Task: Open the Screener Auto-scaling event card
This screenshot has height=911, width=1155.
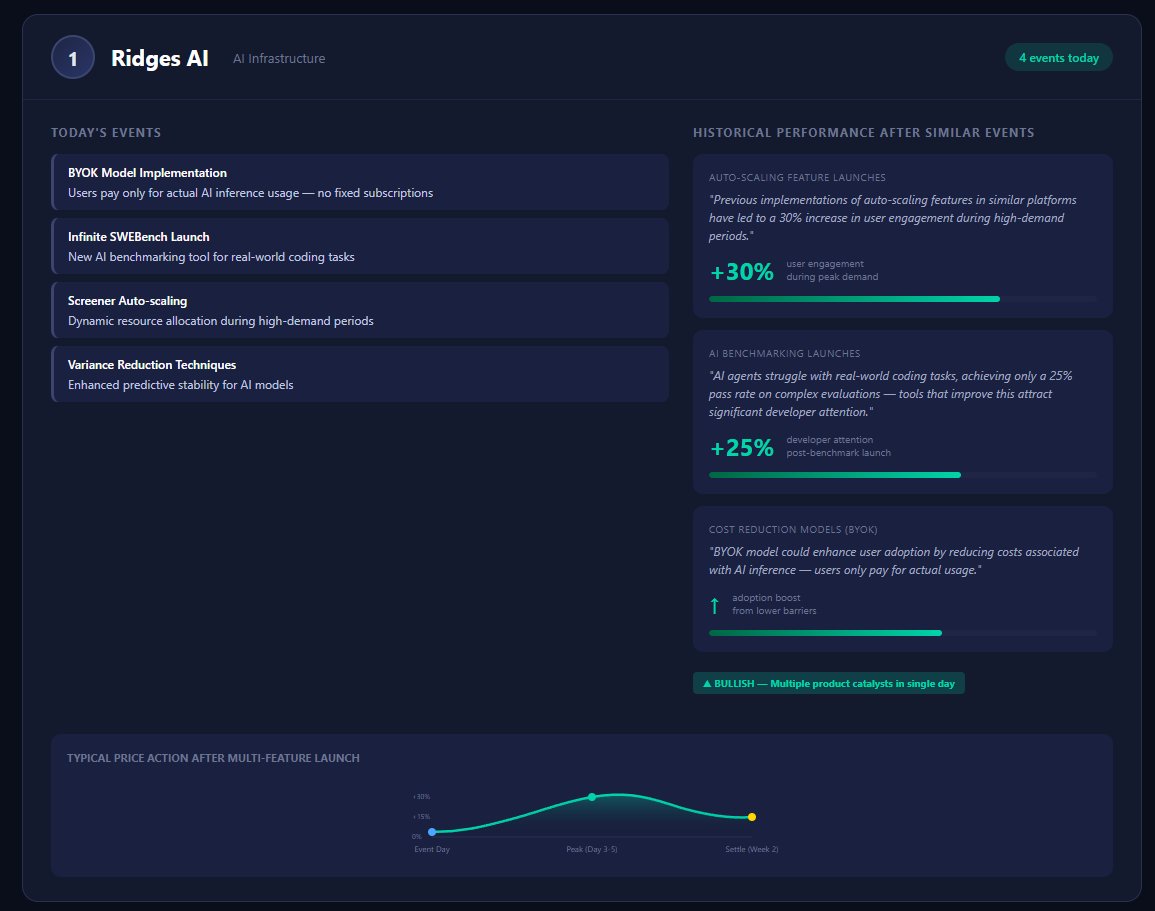Action: tap(360, 311)
